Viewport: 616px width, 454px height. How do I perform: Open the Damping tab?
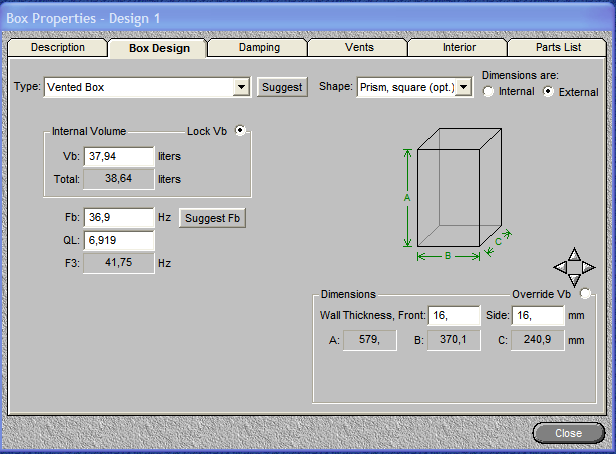259,48
